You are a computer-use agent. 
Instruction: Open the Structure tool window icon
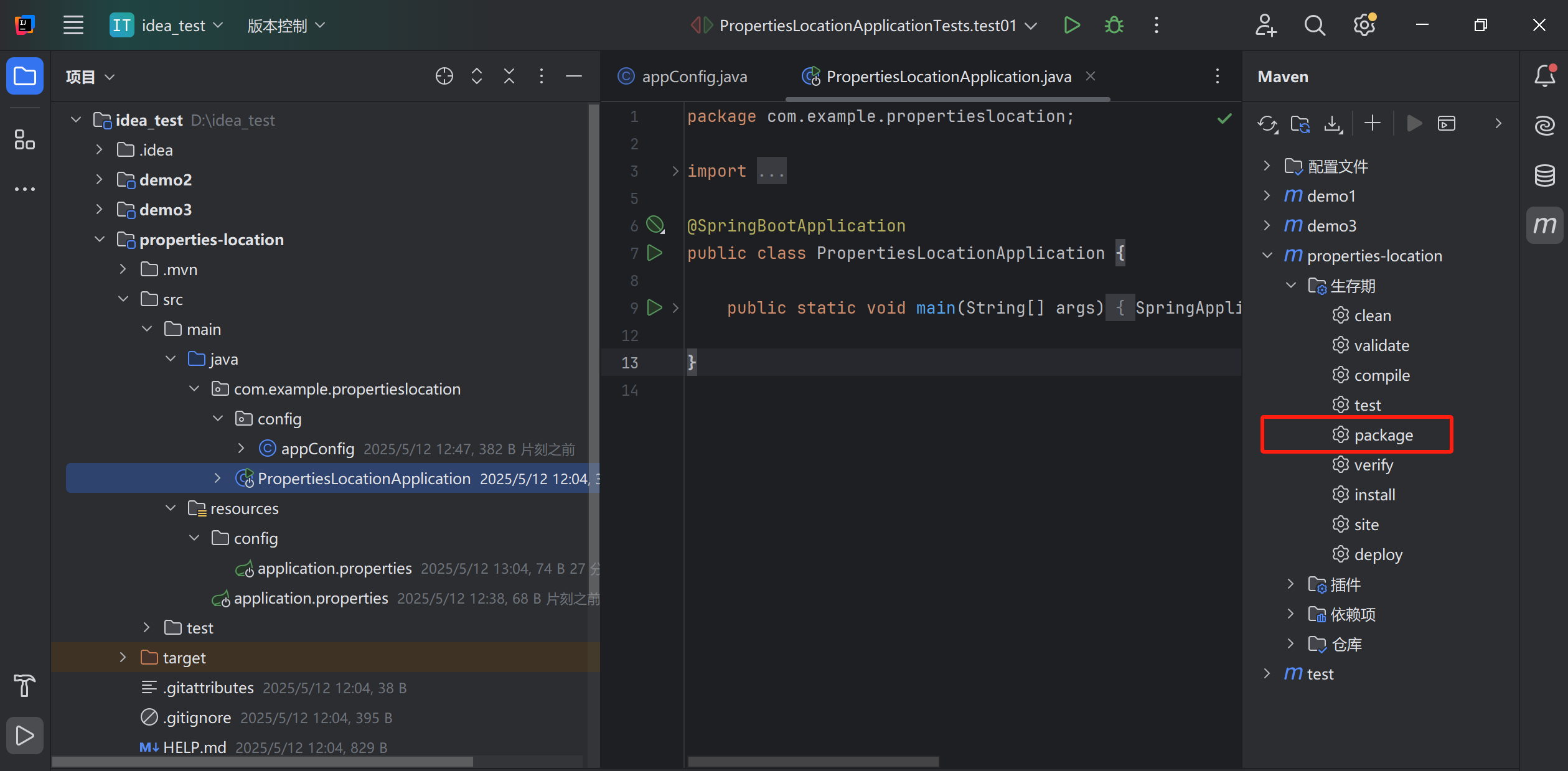click(x=24, y=139)
